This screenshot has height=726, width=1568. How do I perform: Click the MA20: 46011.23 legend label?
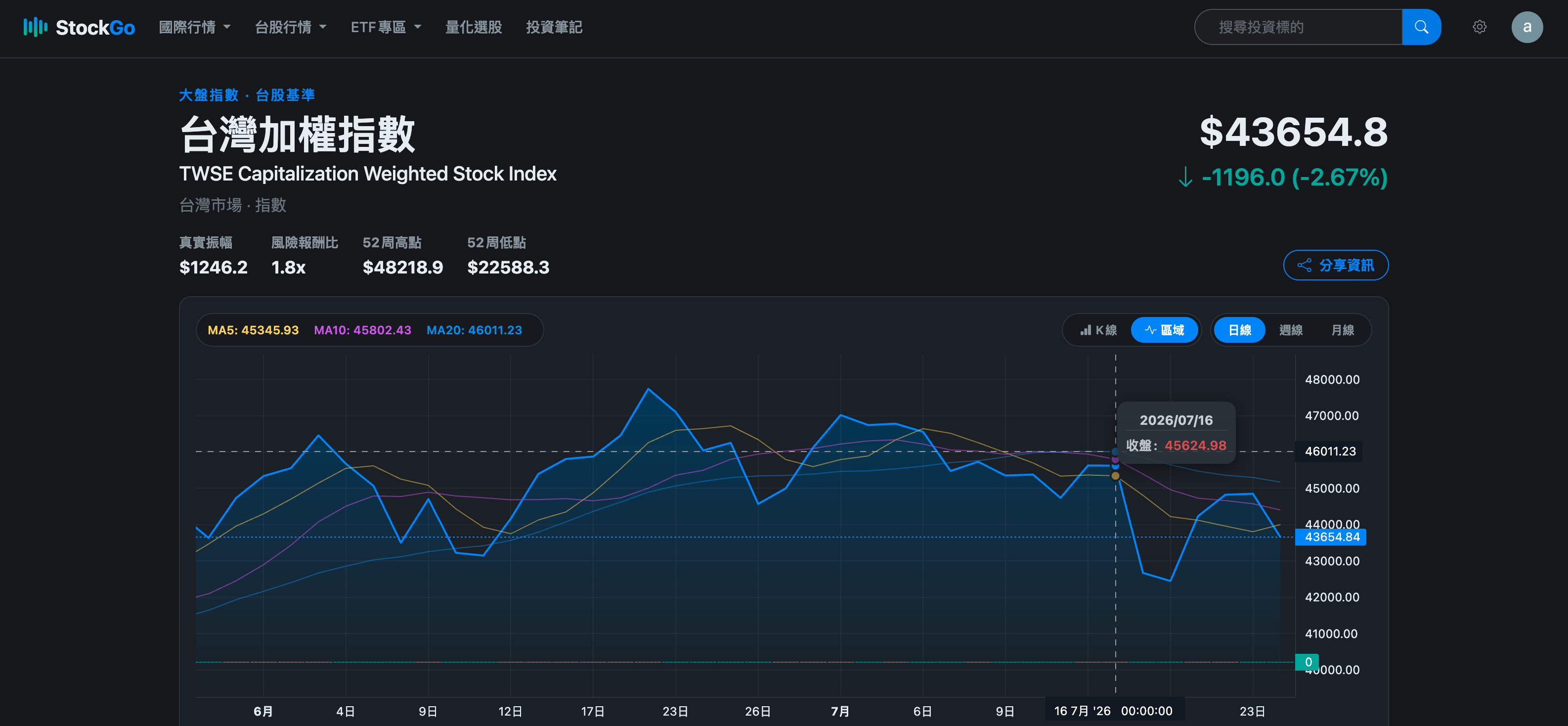click(474, 330)
